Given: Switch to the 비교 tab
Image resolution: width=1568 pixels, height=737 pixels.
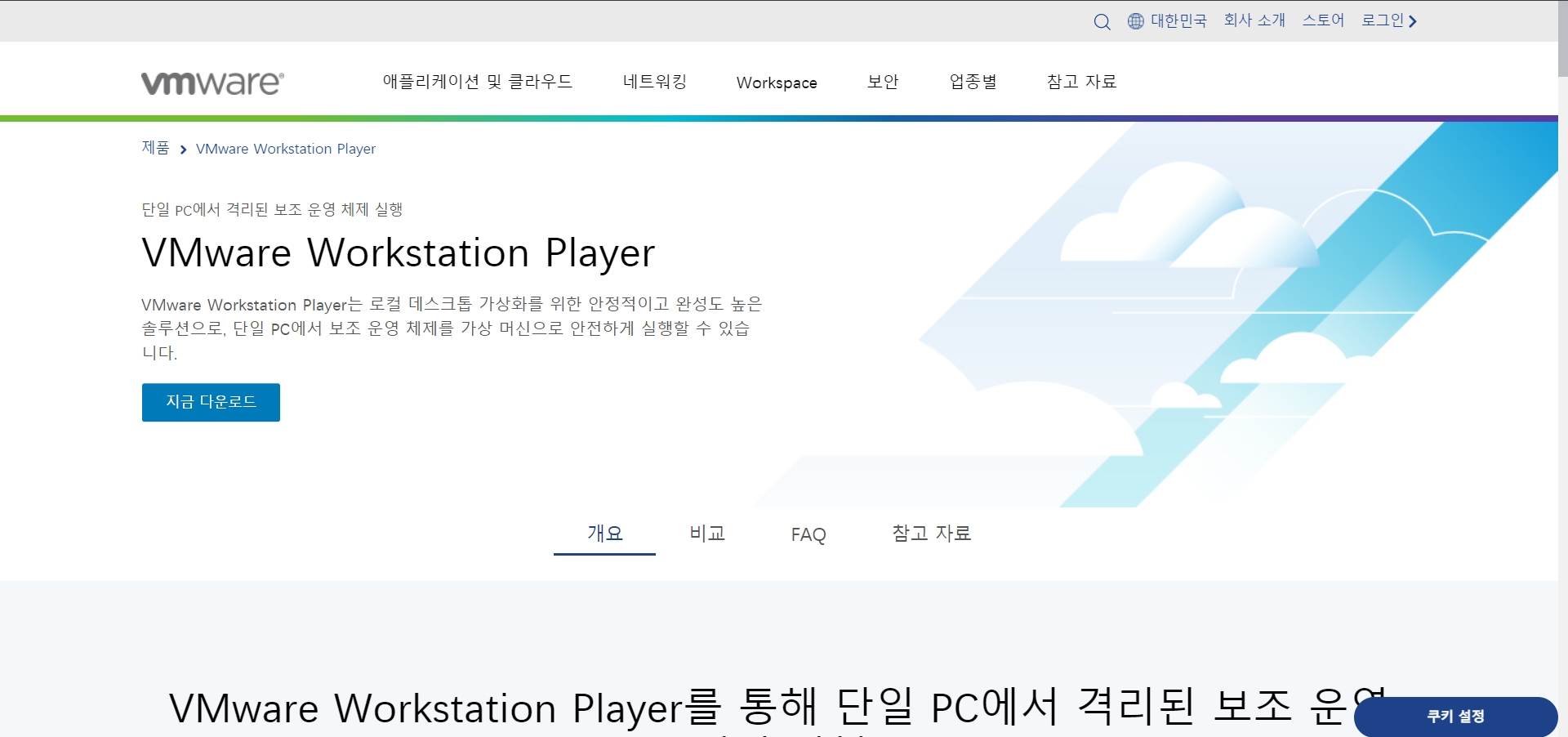Looking at the screenshot, I should click(x=707, y=534).
